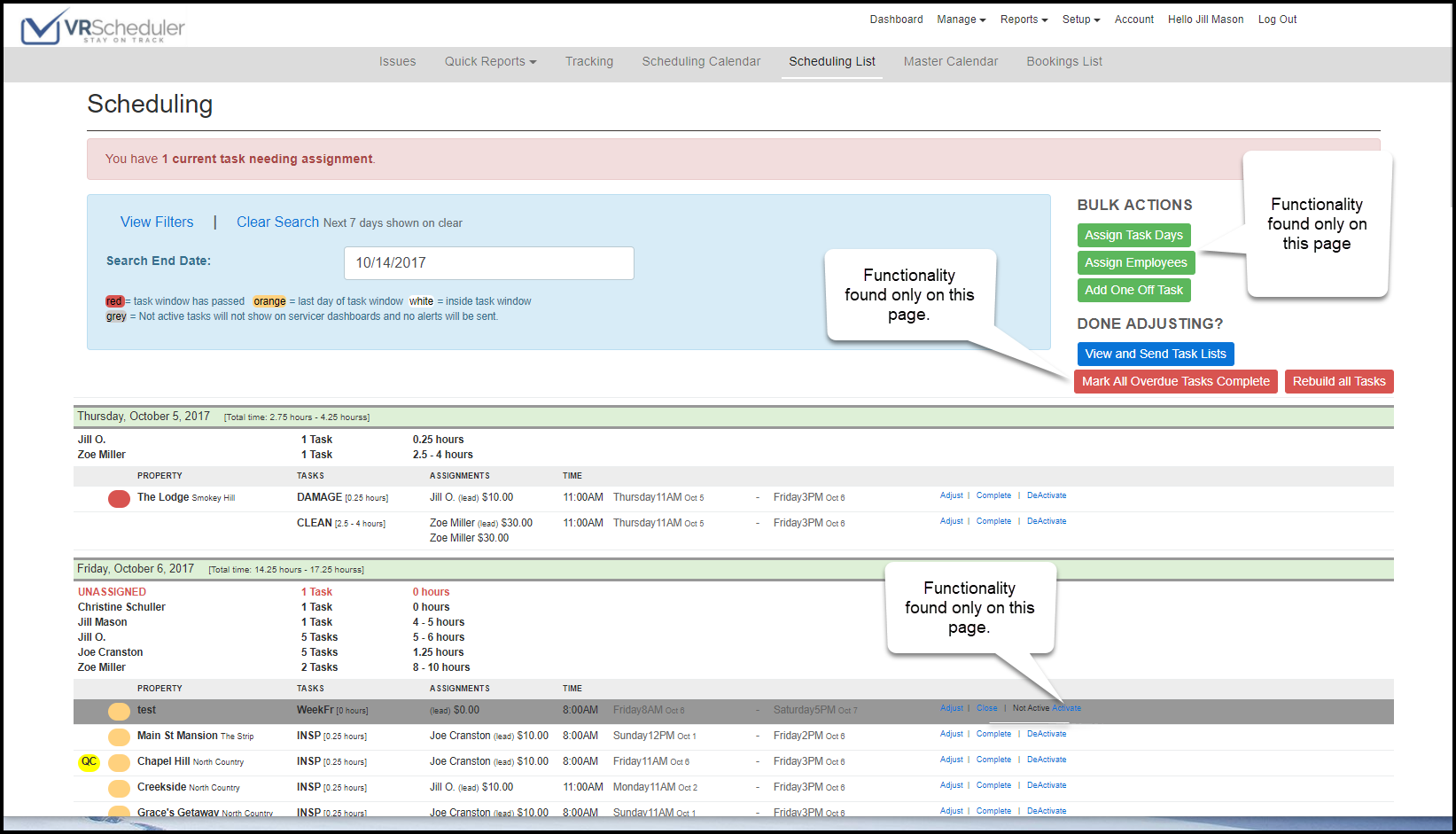This screenshot has width=1456, height=834.
Task: Click Assign Task Days button
Action: coord(1133,236)
